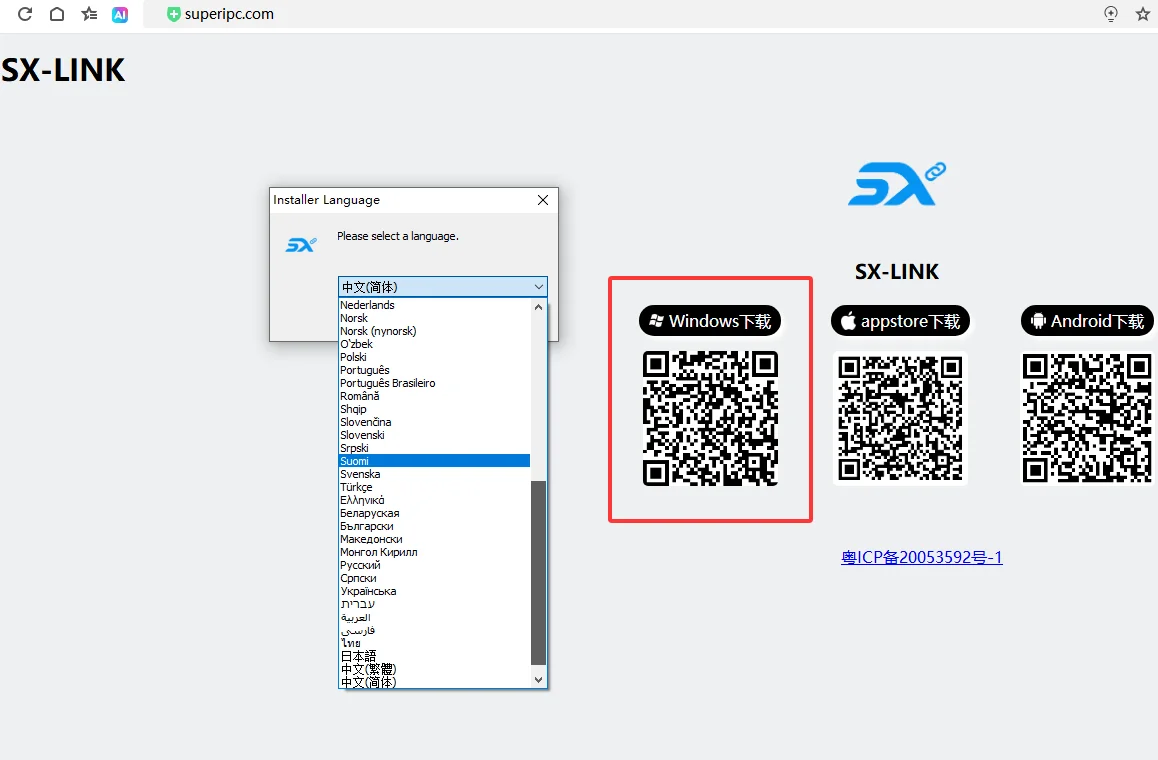Image resolution: width=1158 pixels, height=760 pixels.
Task: Open the AI assistant icon in toolbar
Action: click(120, 14)
